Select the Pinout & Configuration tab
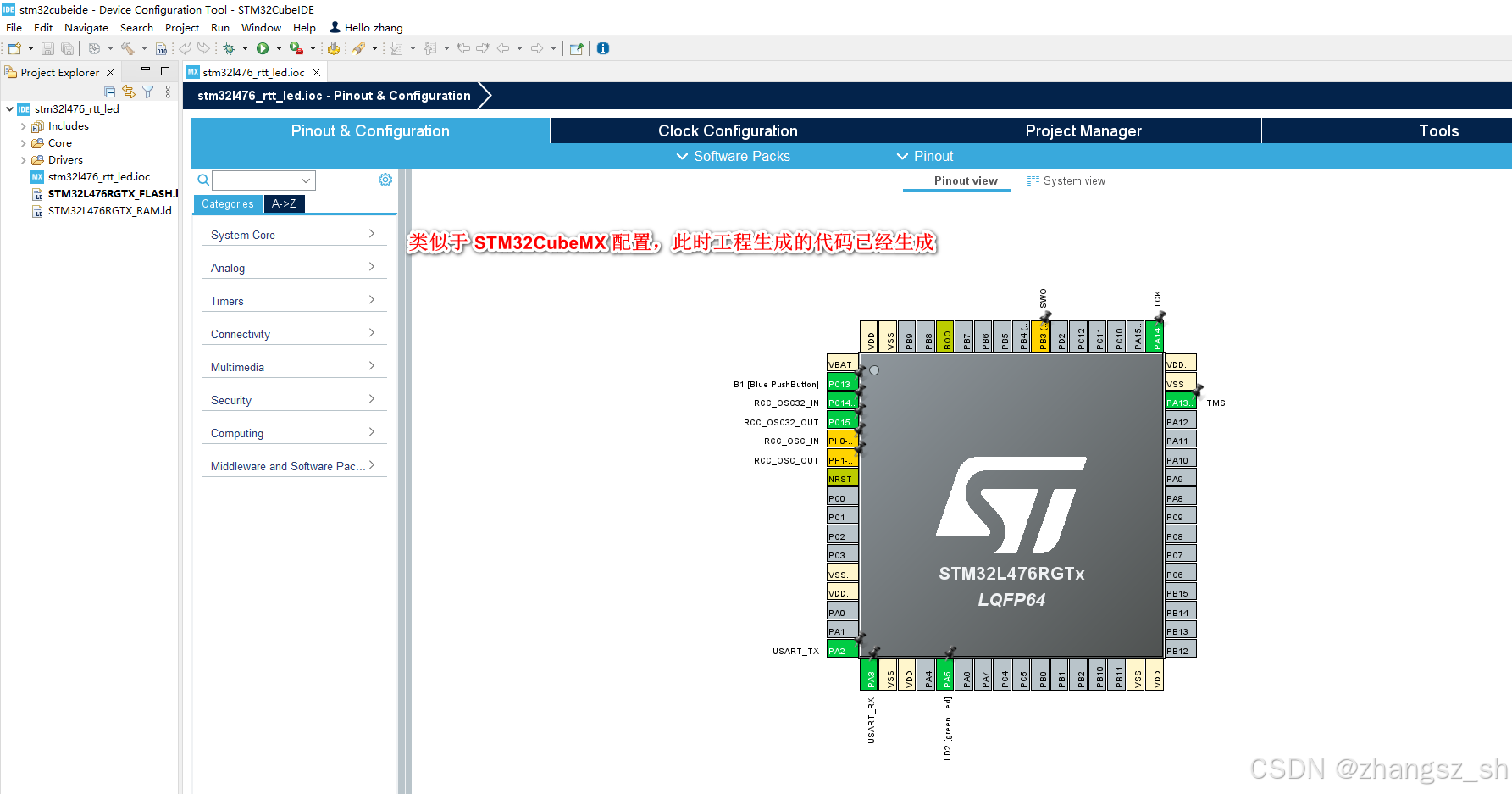1512x794 pixels. tap(370, 130)
